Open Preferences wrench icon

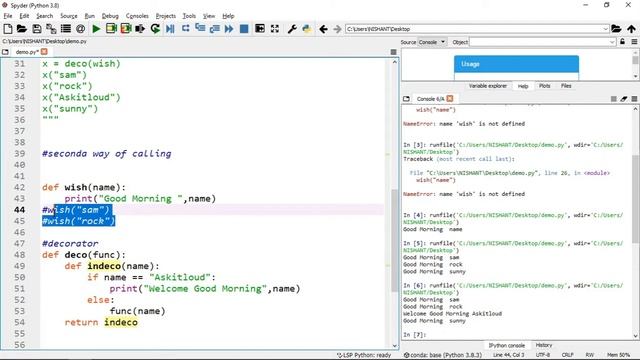click(292, 29)
